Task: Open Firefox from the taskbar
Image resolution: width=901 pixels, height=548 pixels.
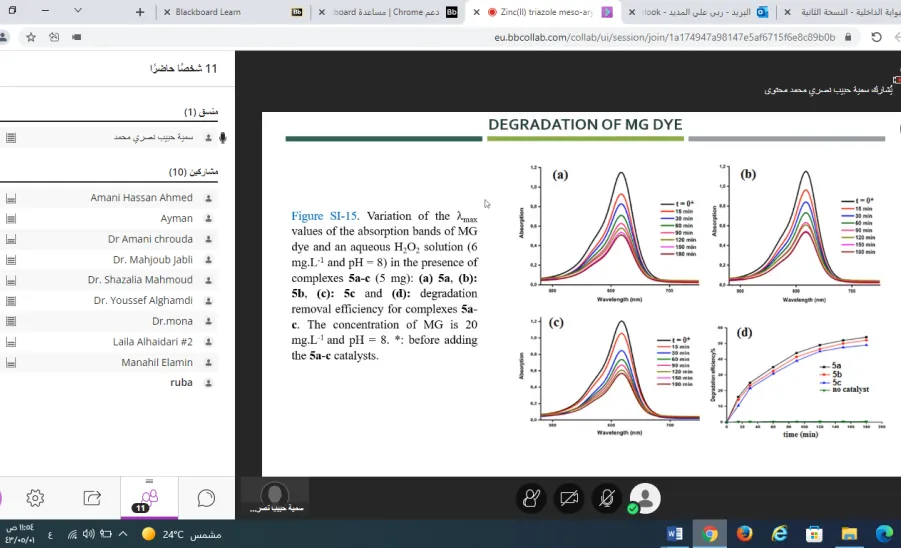Action: [745, 534]
